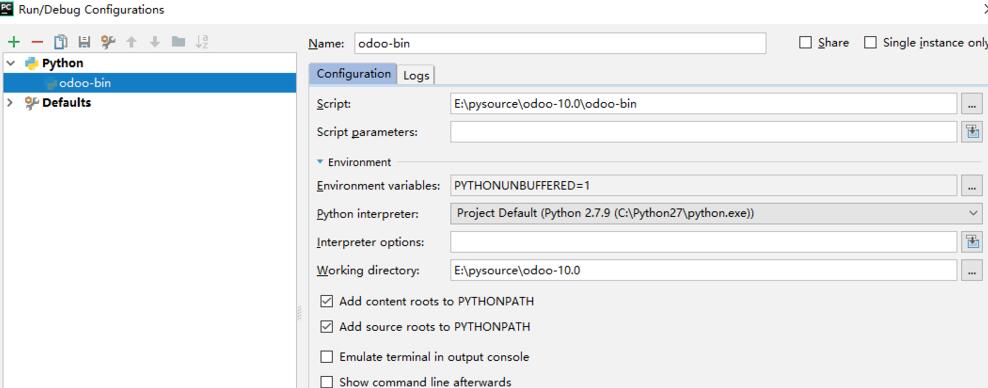988x388 pixels.
Task: Create a new folder with the folder icon
Action: 178,42
